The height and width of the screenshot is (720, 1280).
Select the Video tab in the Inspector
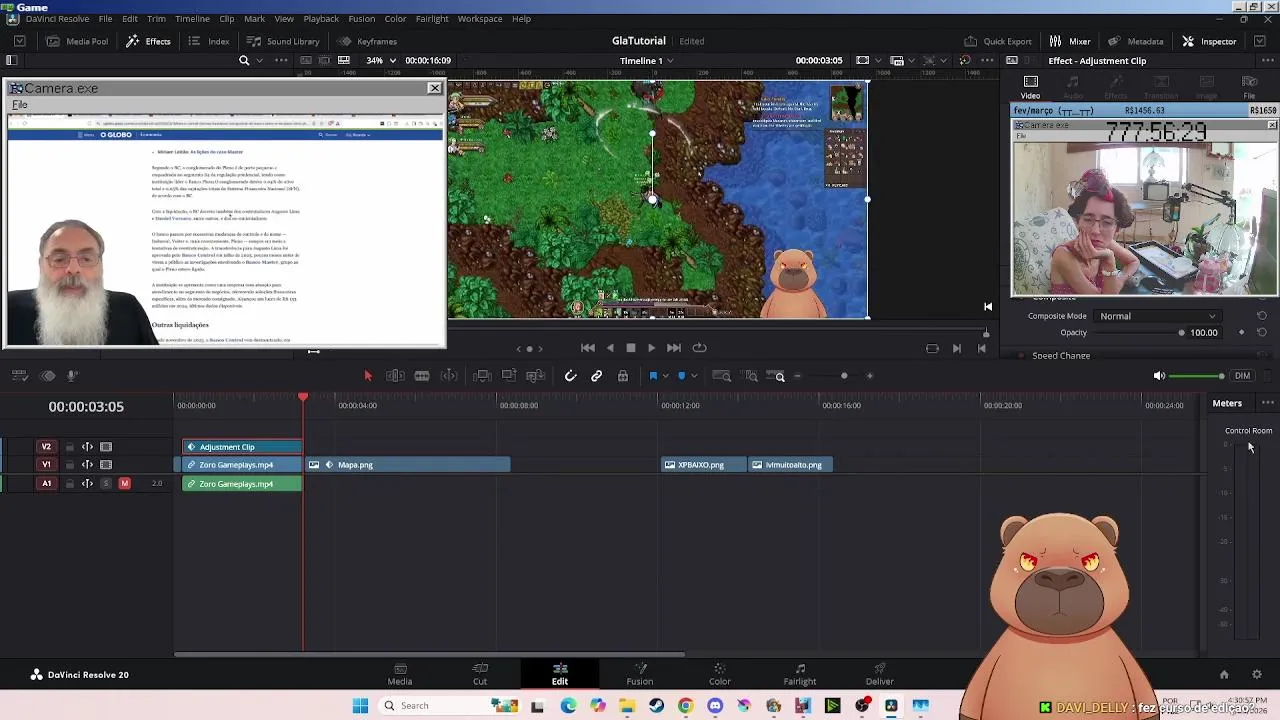(x=1030, y=87)
